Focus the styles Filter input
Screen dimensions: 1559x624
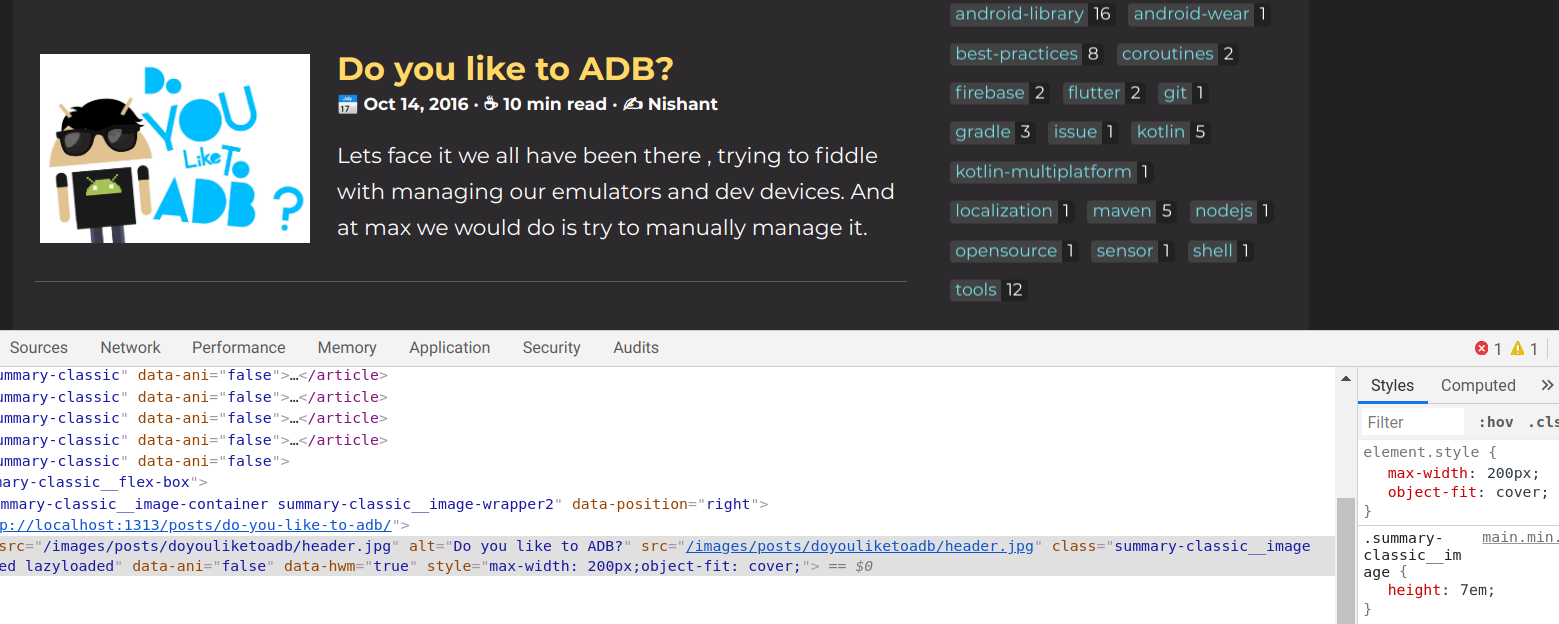(x=1412, y=422)
